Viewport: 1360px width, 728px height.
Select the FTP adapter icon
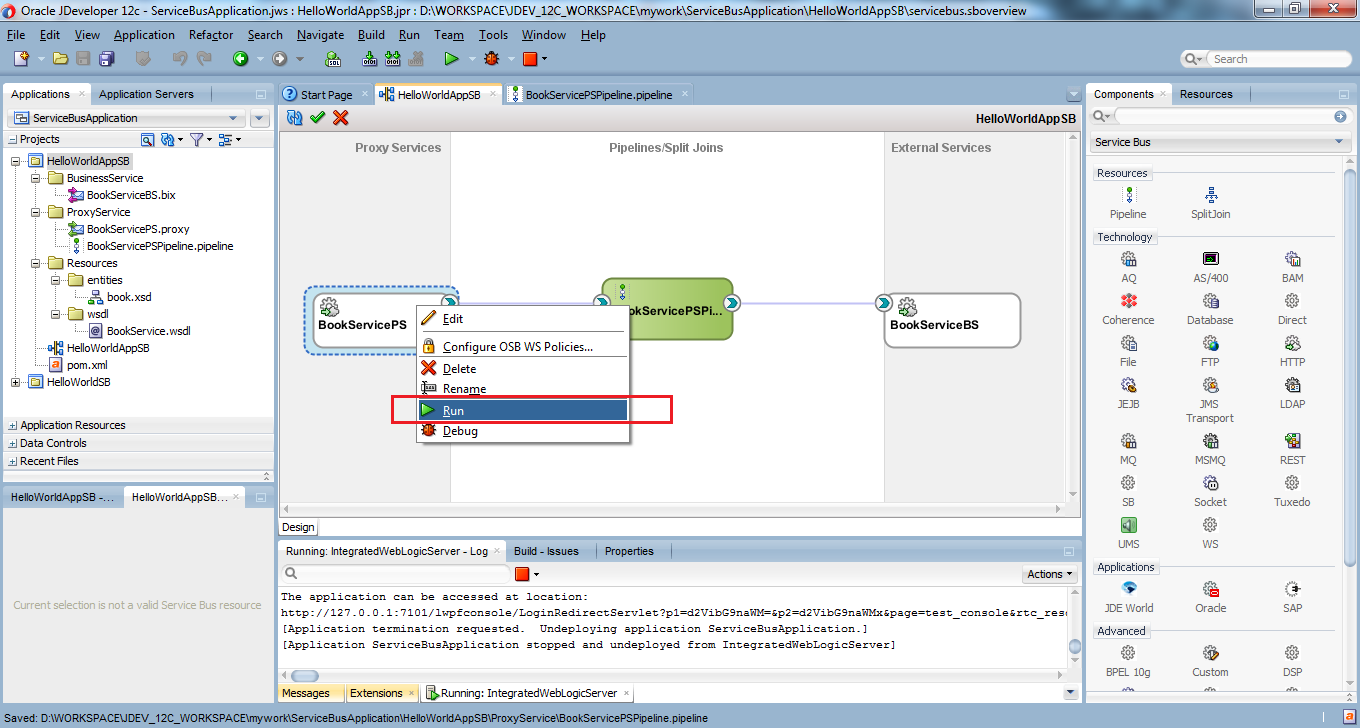(x=1211, y=343)
